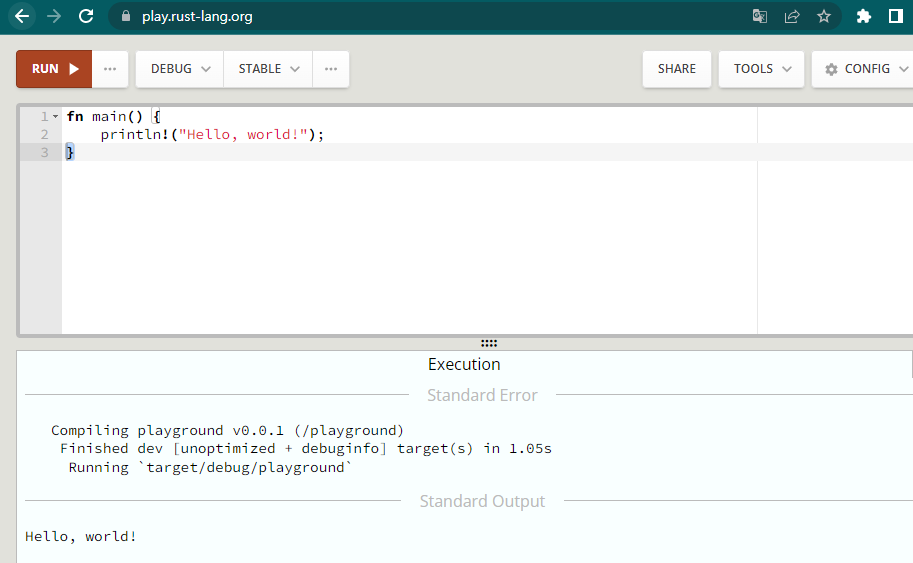This screenshot has height=563, width=913.
Task: Open the CONFIG dropdown menu
Action: point(863,69)
